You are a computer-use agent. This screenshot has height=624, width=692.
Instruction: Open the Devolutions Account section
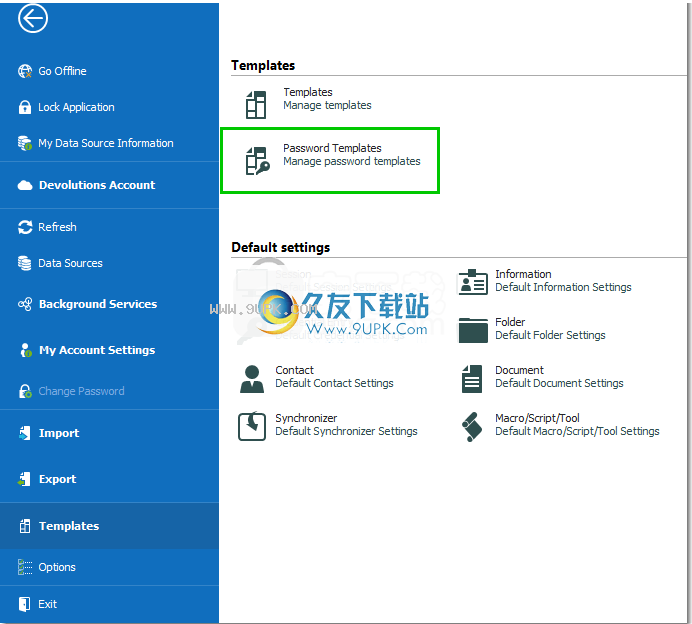pos(109,185)
